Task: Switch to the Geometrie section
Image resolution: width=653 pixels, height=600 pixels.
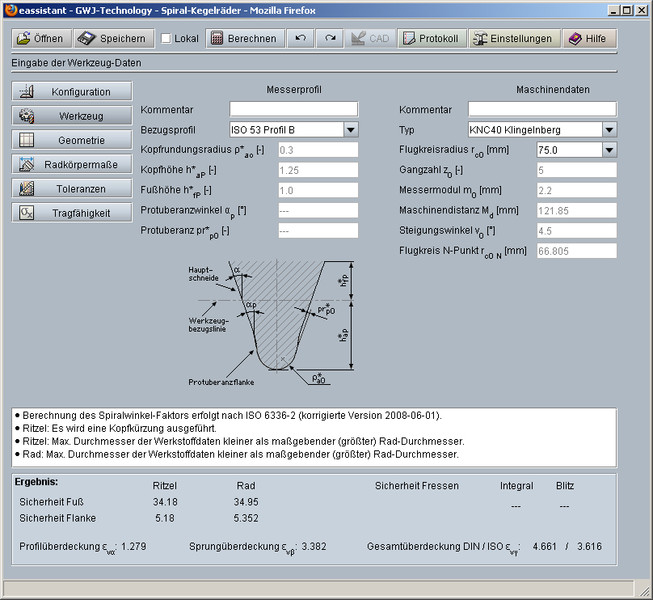Action: pyautogui.click(x=73, y=140)
